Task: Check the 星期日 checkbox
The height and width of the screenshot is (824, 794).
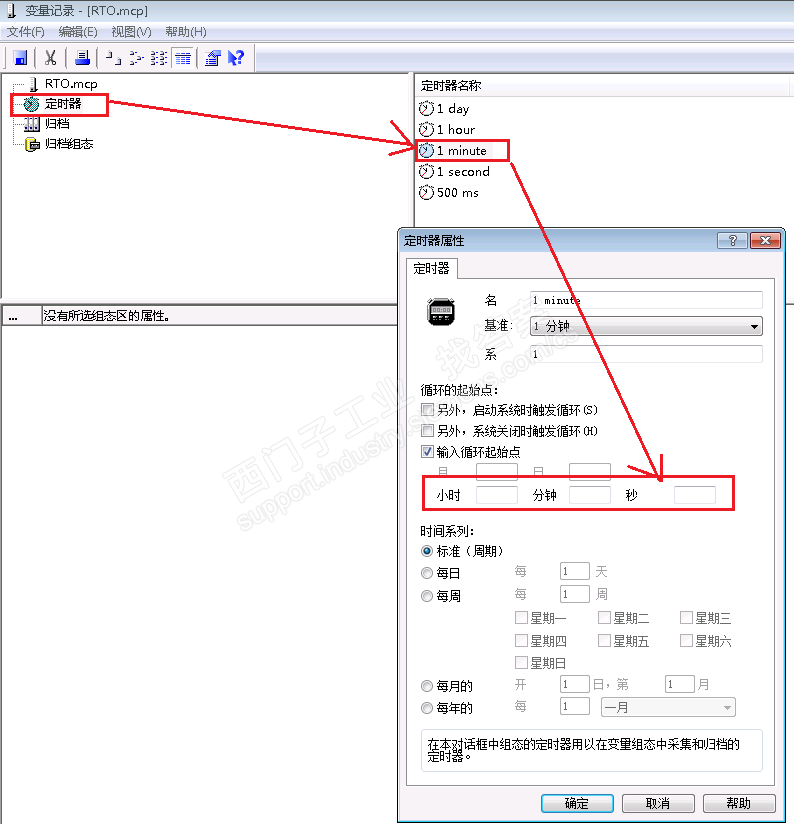Action: [x=521, y=663]
